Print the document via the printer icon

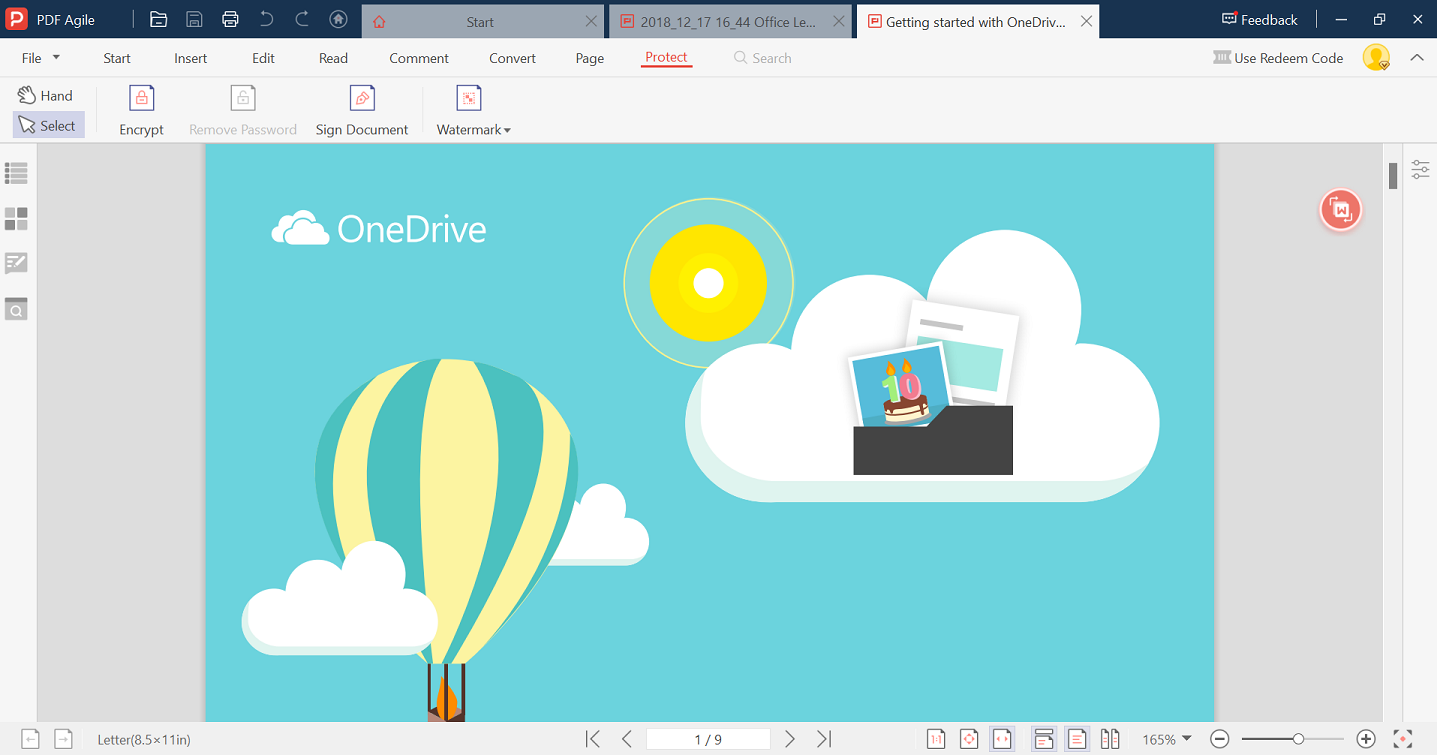point(231,19)
